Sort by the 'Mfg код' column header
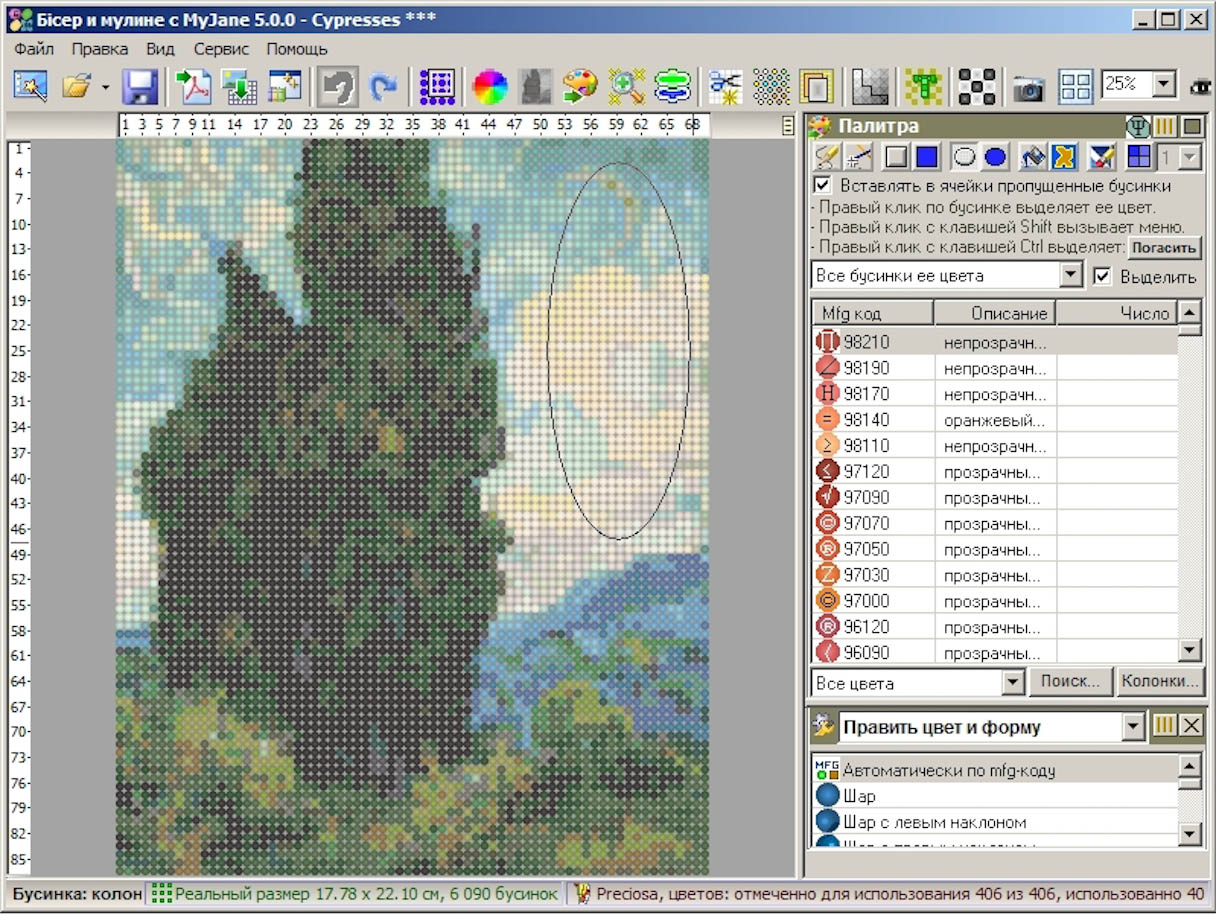 [x=872, y=313]
